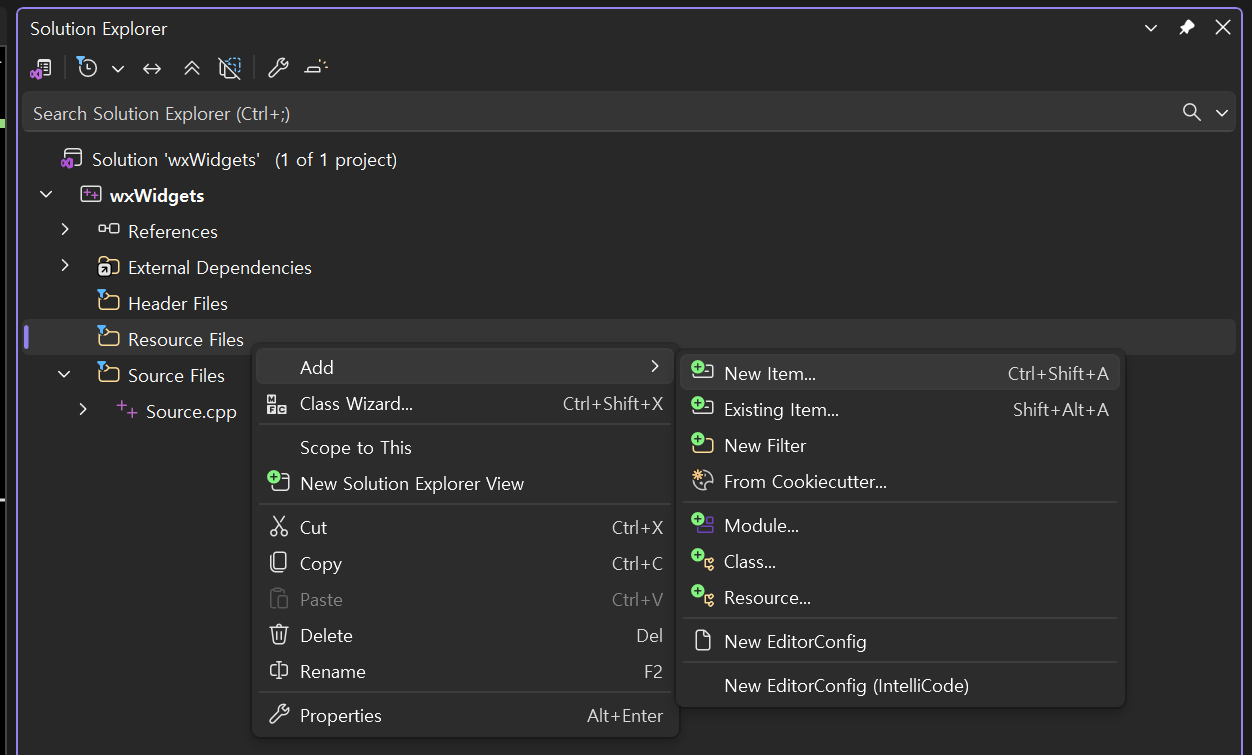
Task: Click the Class plus icon
Action: click(x=702, y=559)
